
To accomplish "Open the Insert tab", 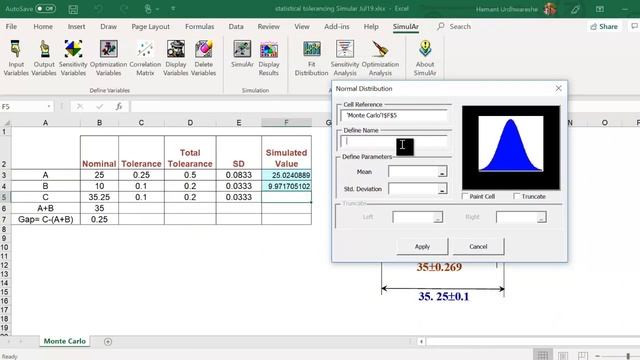I will coord(76,27).
